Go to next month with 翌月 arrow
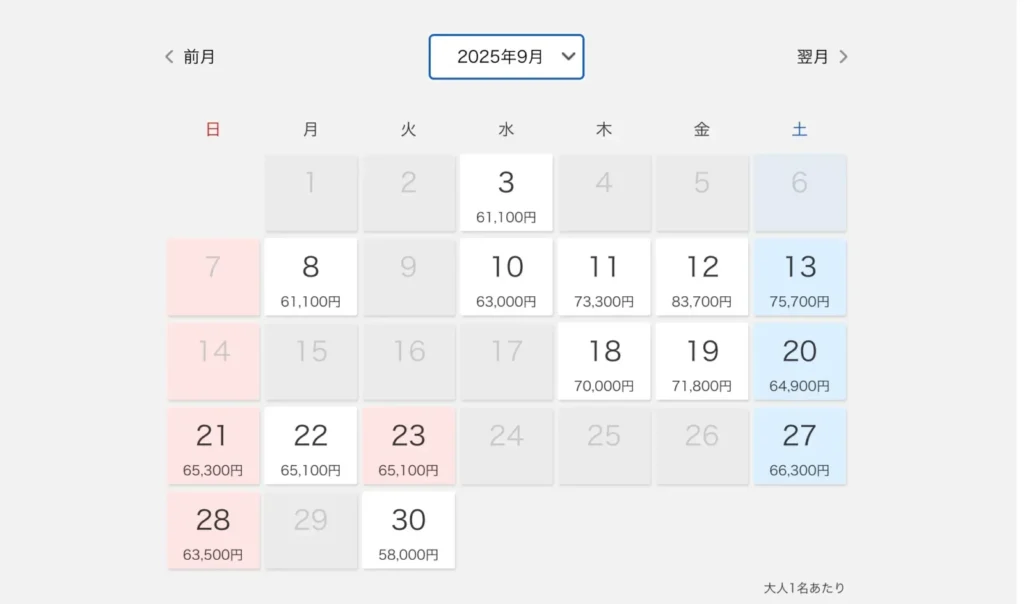Screen dimensions: 1024x604 click(x=843, y=57)
